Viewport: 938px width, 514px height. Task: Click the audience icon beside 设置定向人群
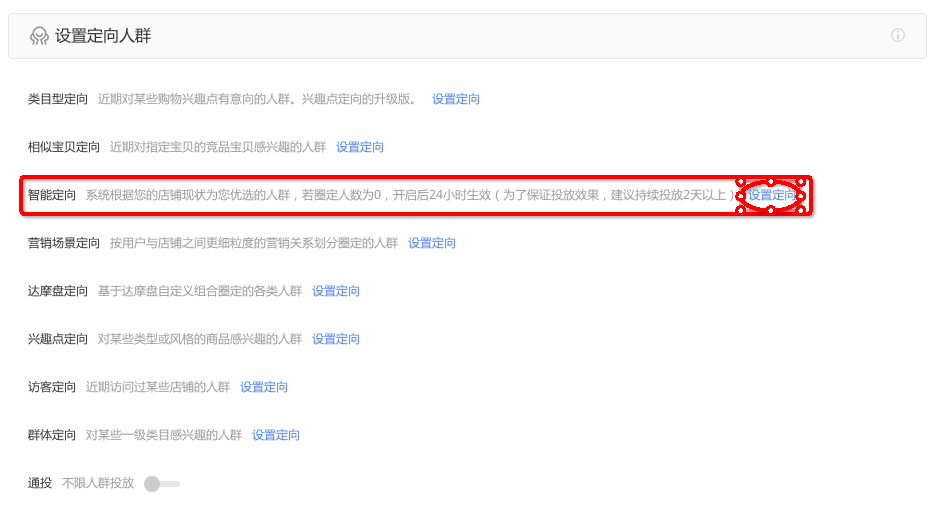tap(39, 36)
